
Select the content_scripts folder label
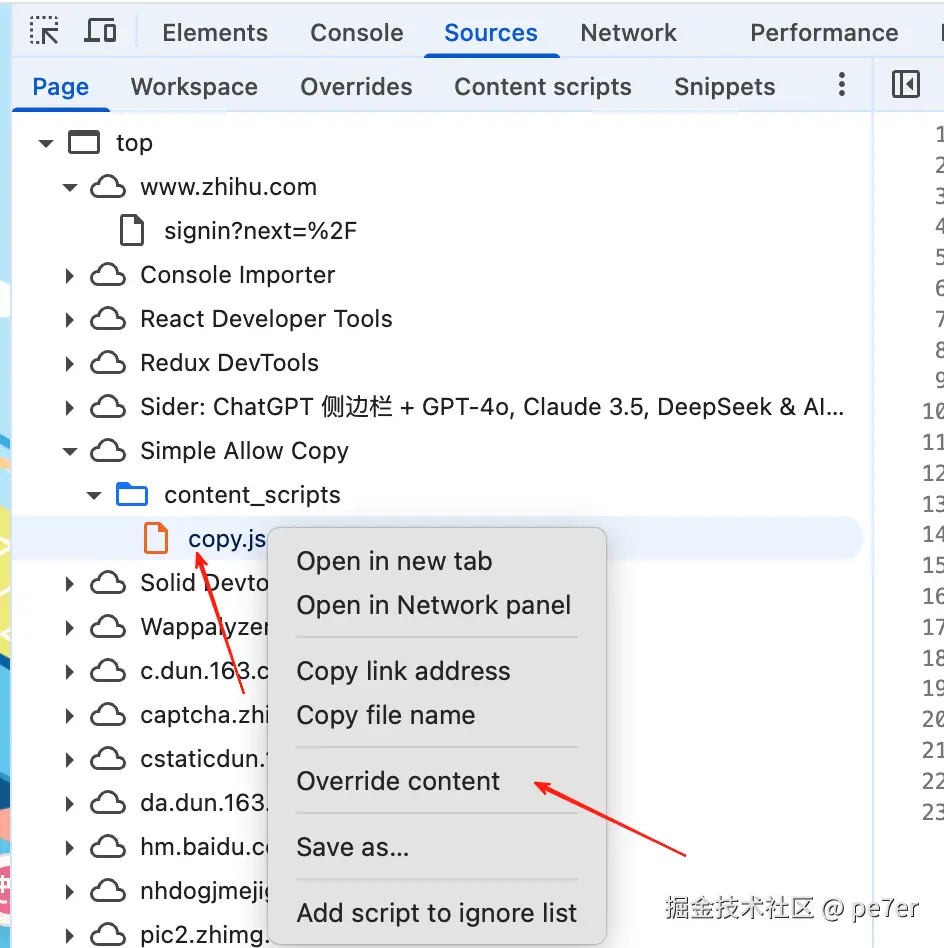click(x=252, y=495)
